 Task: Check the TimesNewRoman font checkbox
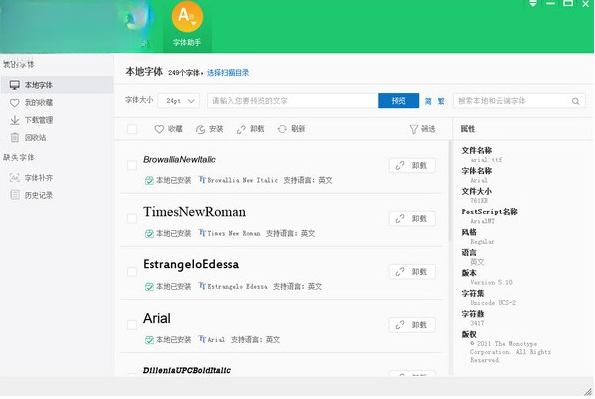coord(132,219)
